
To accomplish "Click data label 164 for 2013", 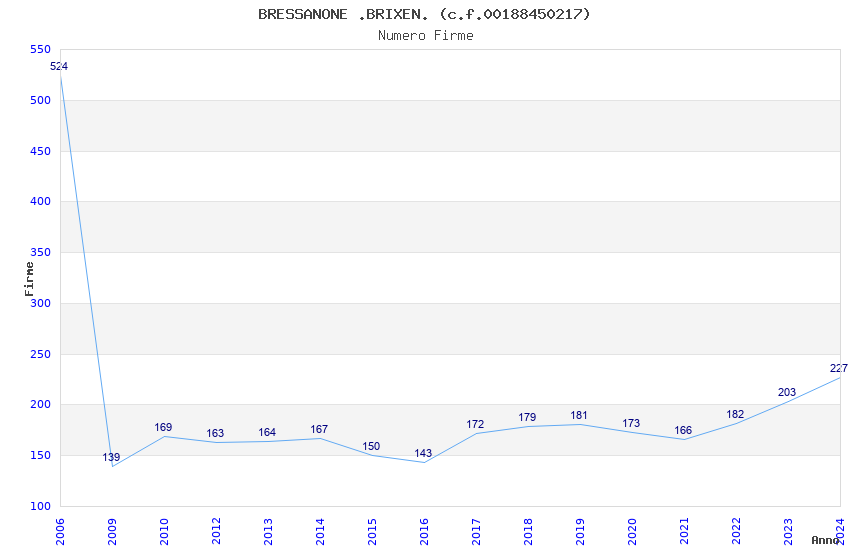I will click(x=267, y=432).
